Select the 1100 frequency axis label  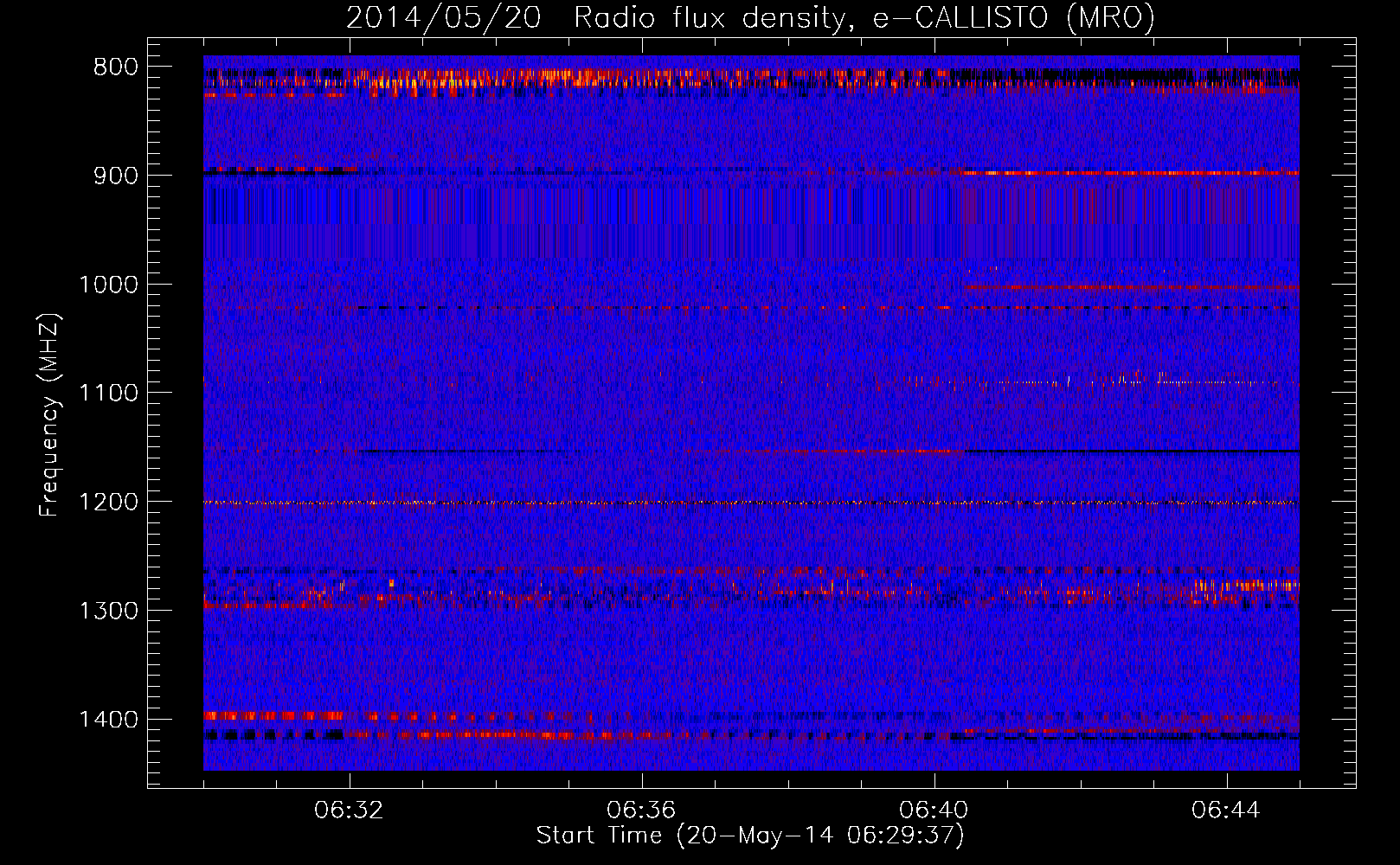[x=108, y=394]
